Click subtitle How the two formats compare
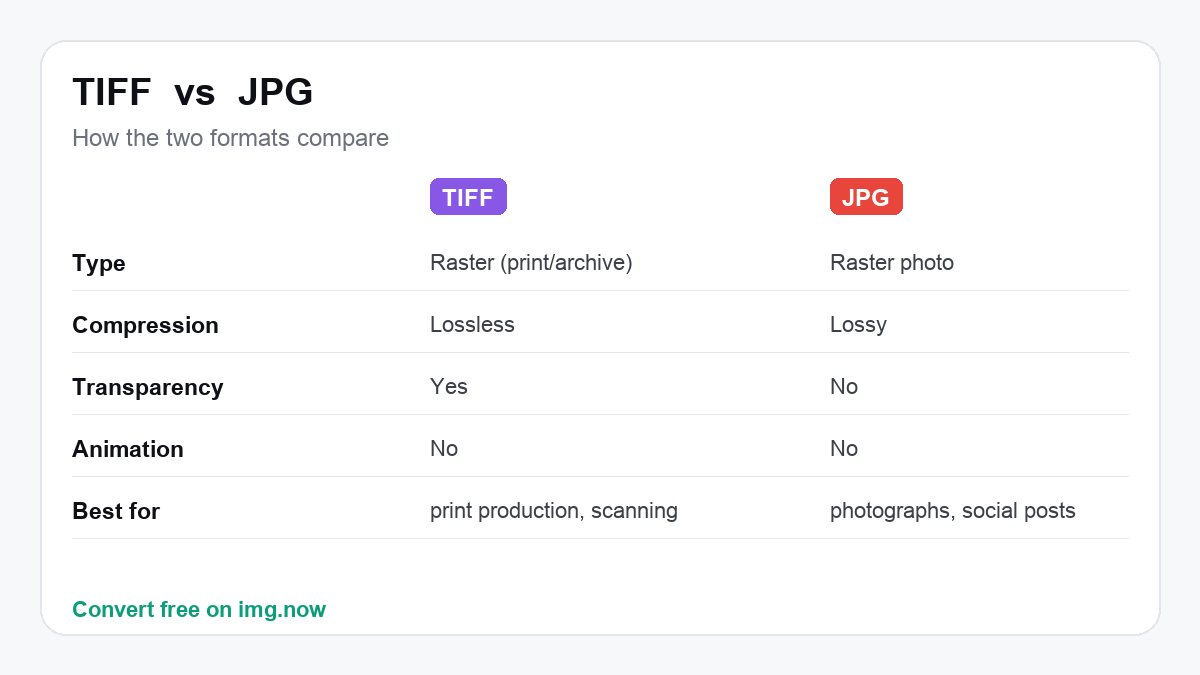The height and width of the screenshot is (675, 1200). [230, 138]
